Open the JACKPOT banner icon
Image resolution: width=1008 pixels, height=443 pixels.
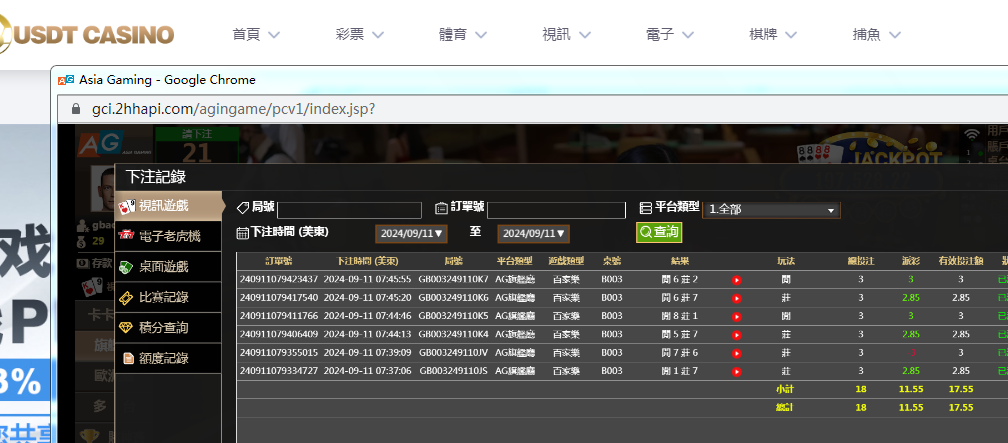[893, 155]
